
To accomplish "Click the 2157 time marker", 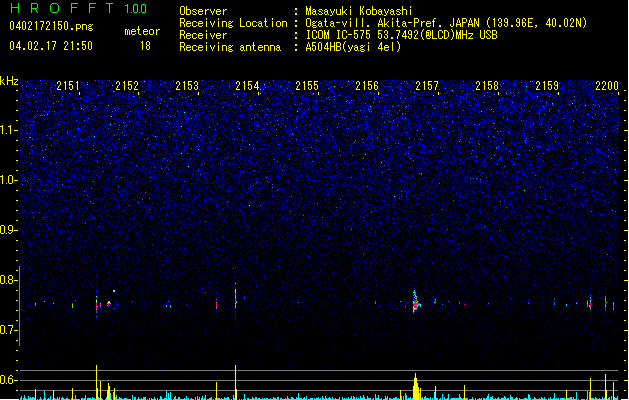I will [x=427, y=86].
